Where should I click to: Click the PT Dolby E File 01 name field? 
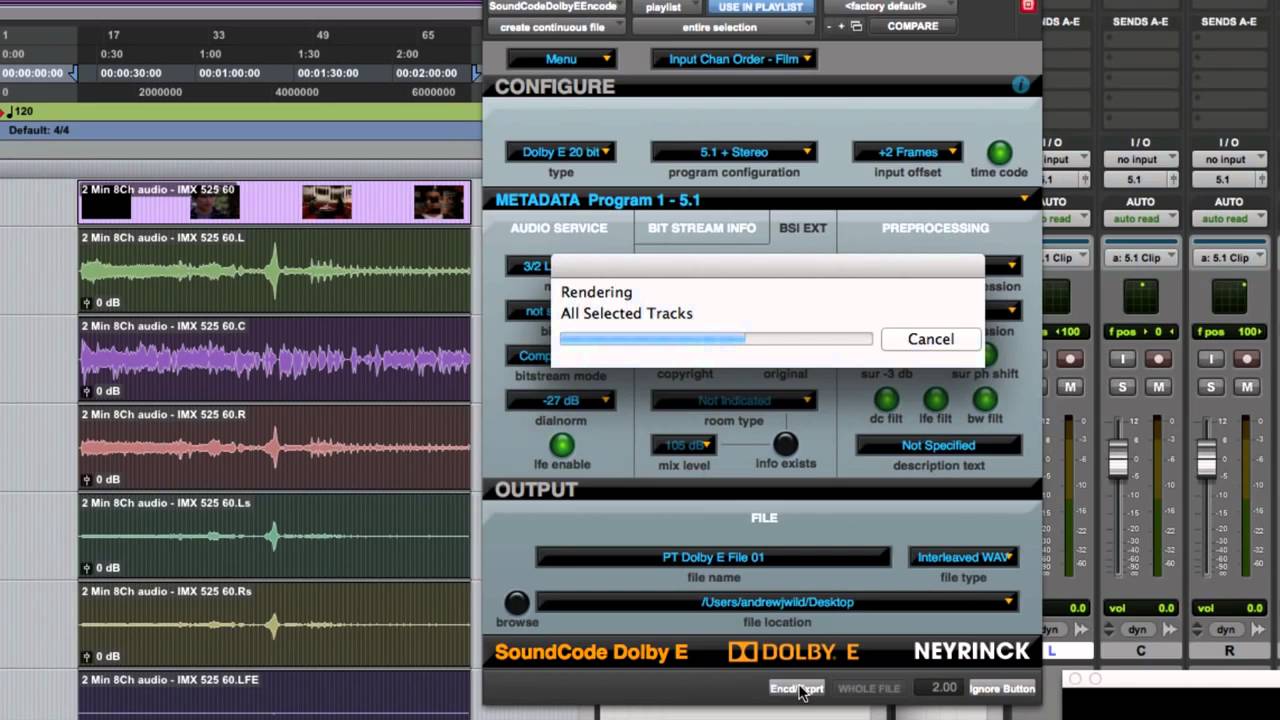[713, 557]
